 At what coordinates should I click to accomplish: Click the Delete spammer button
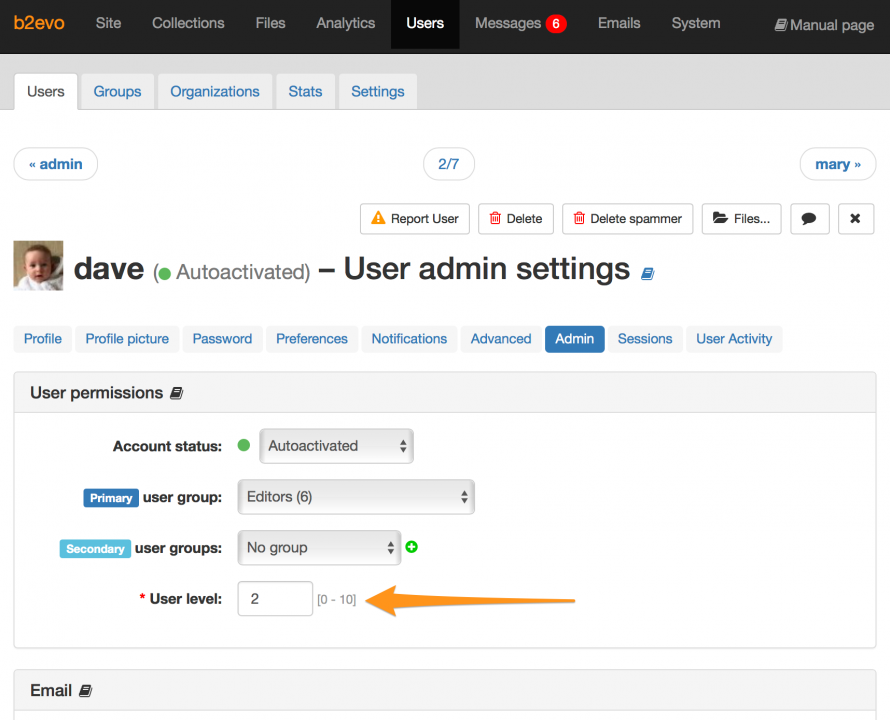[x=628, y=219]
